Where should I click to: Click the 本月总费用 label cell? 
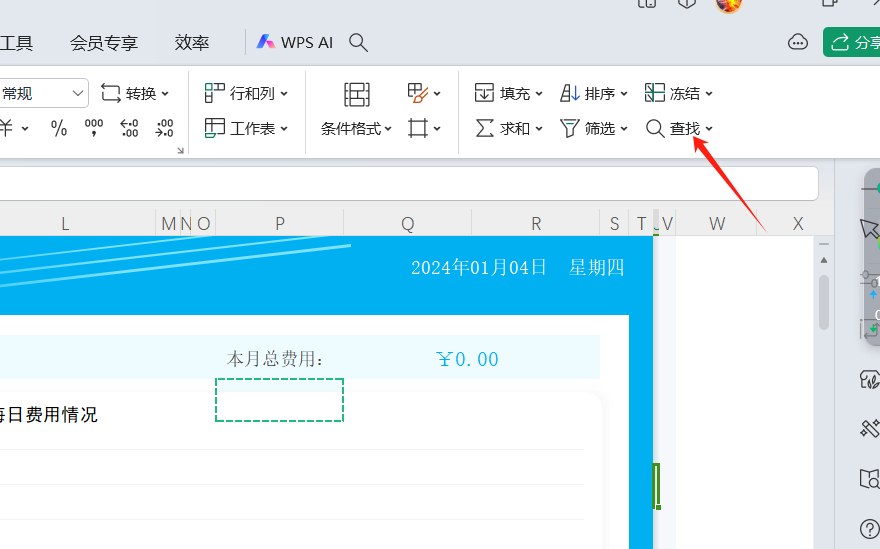(x=275, y=359)
